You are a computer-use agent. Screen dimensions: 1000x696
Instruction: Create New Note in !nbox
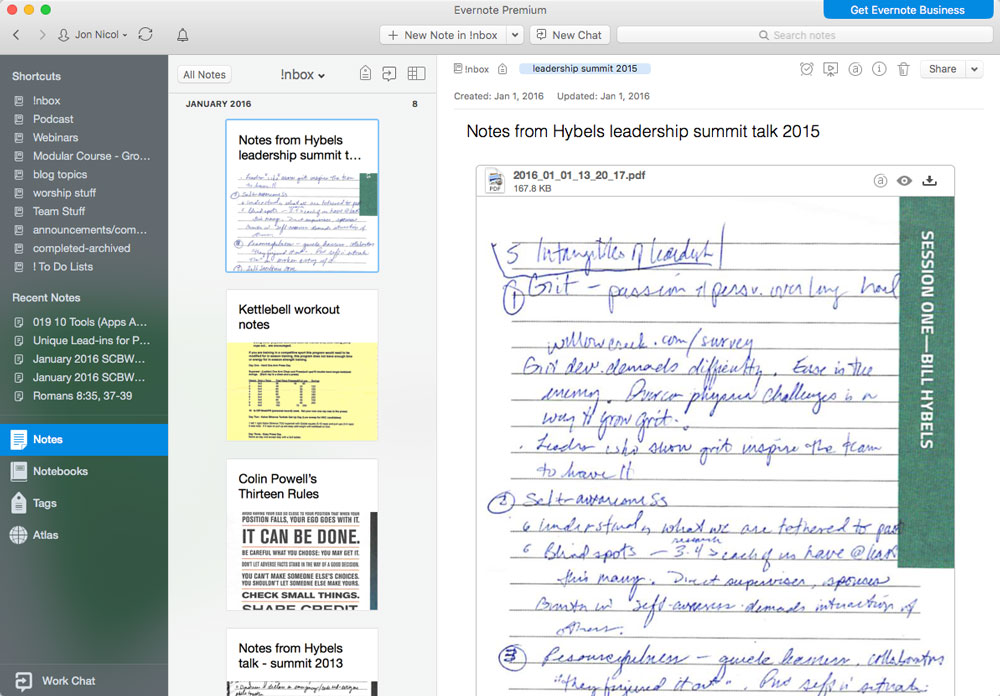pos(443,35)
